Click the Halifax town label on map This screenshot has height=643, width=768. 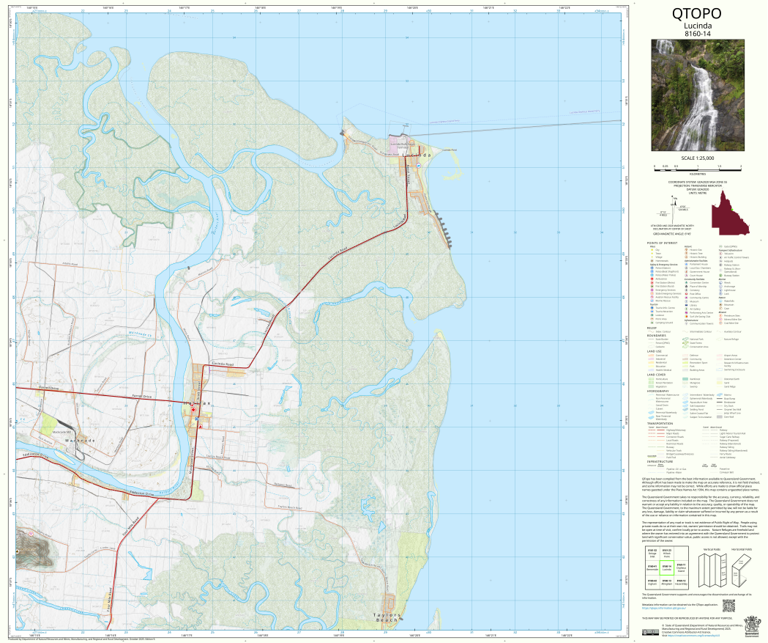pyautogui.click(x=198, y=403)
